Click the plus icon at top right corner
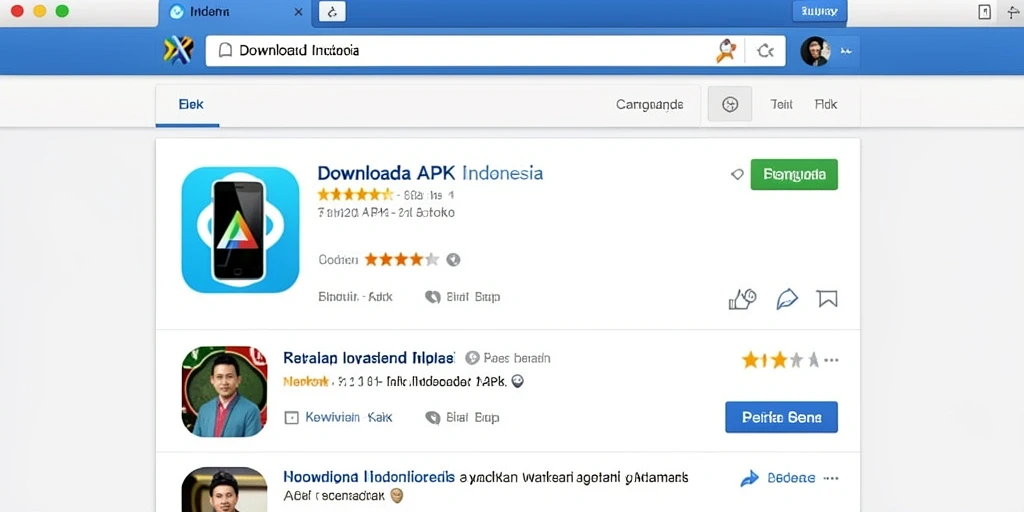The width and height of the screenshot is (1024, 512). (1014, 11)
